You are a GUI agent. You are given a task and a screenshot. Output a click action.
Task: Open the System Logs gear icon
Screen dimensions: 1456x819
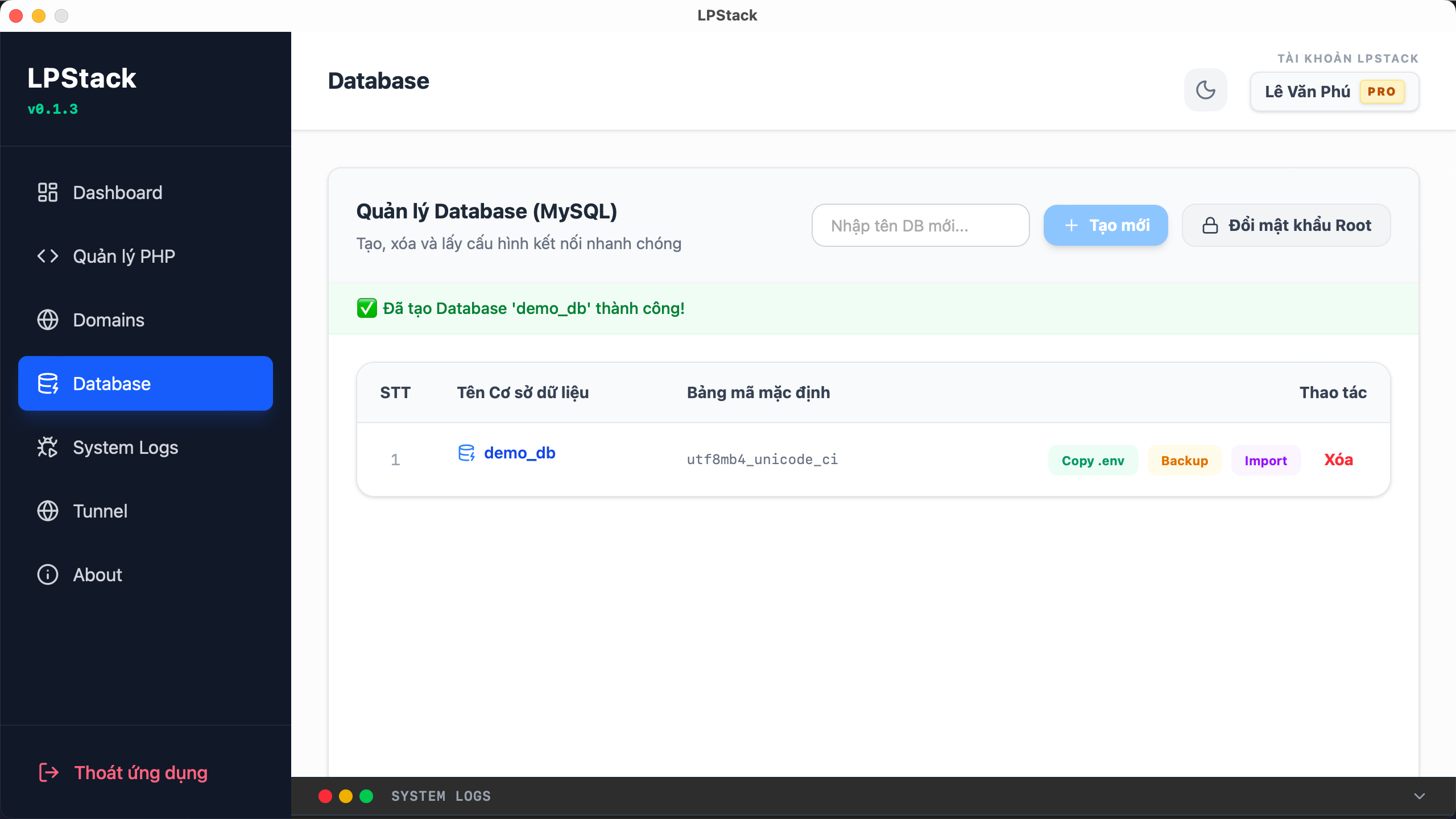48,448
